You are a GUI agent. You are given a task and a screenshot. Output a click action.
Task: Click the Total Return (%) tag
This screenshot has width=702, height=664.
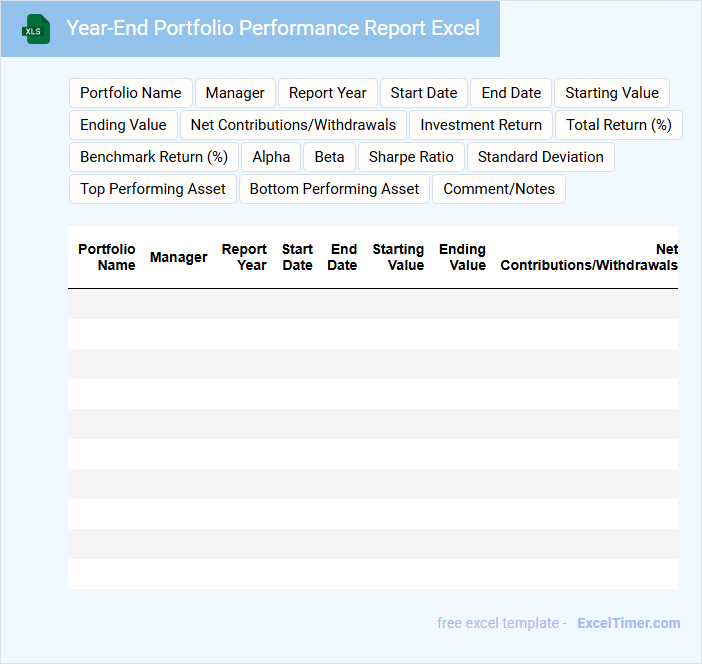619,125
